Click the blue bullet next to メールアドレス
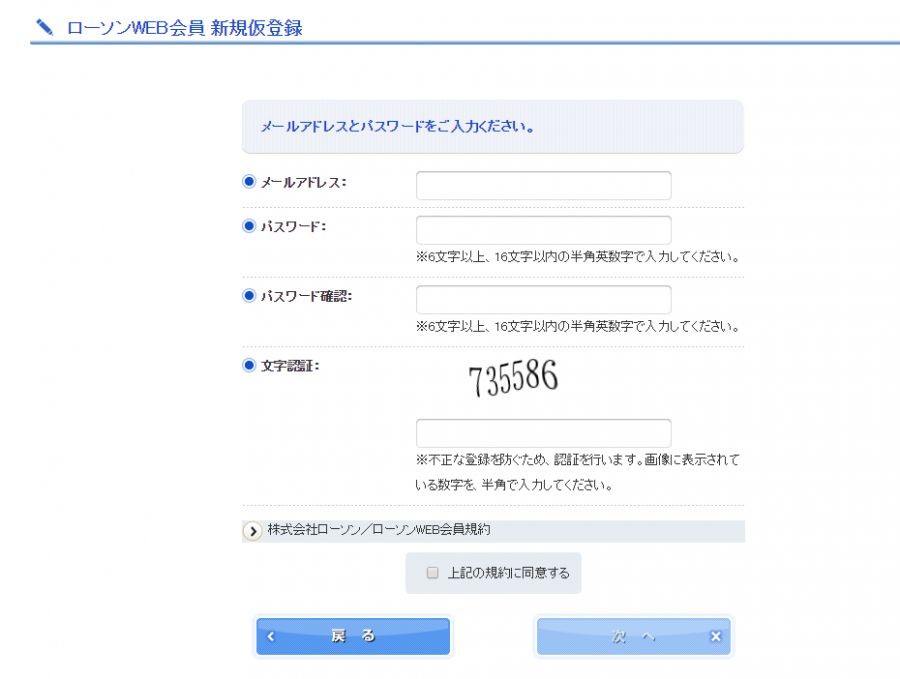Screen dimensions: 900x679 249,182
